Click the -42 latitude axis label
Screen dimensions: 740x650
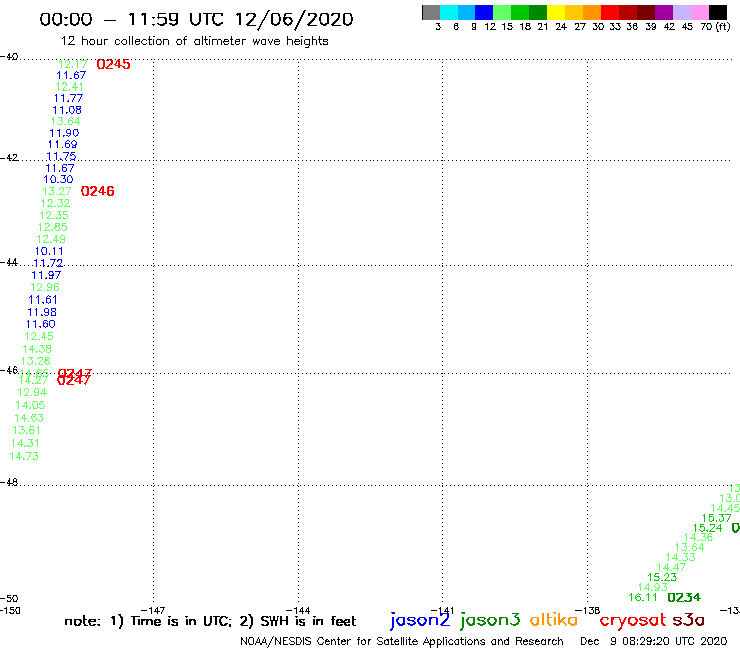click(x=9, y=158)
